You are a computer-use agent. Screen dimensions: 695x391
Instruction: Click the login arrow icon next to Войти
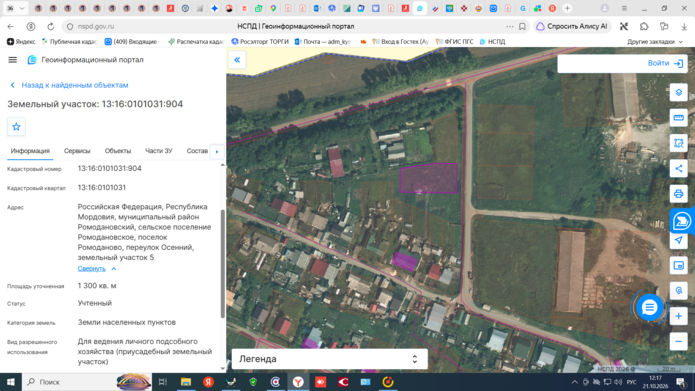pos(678,64)
